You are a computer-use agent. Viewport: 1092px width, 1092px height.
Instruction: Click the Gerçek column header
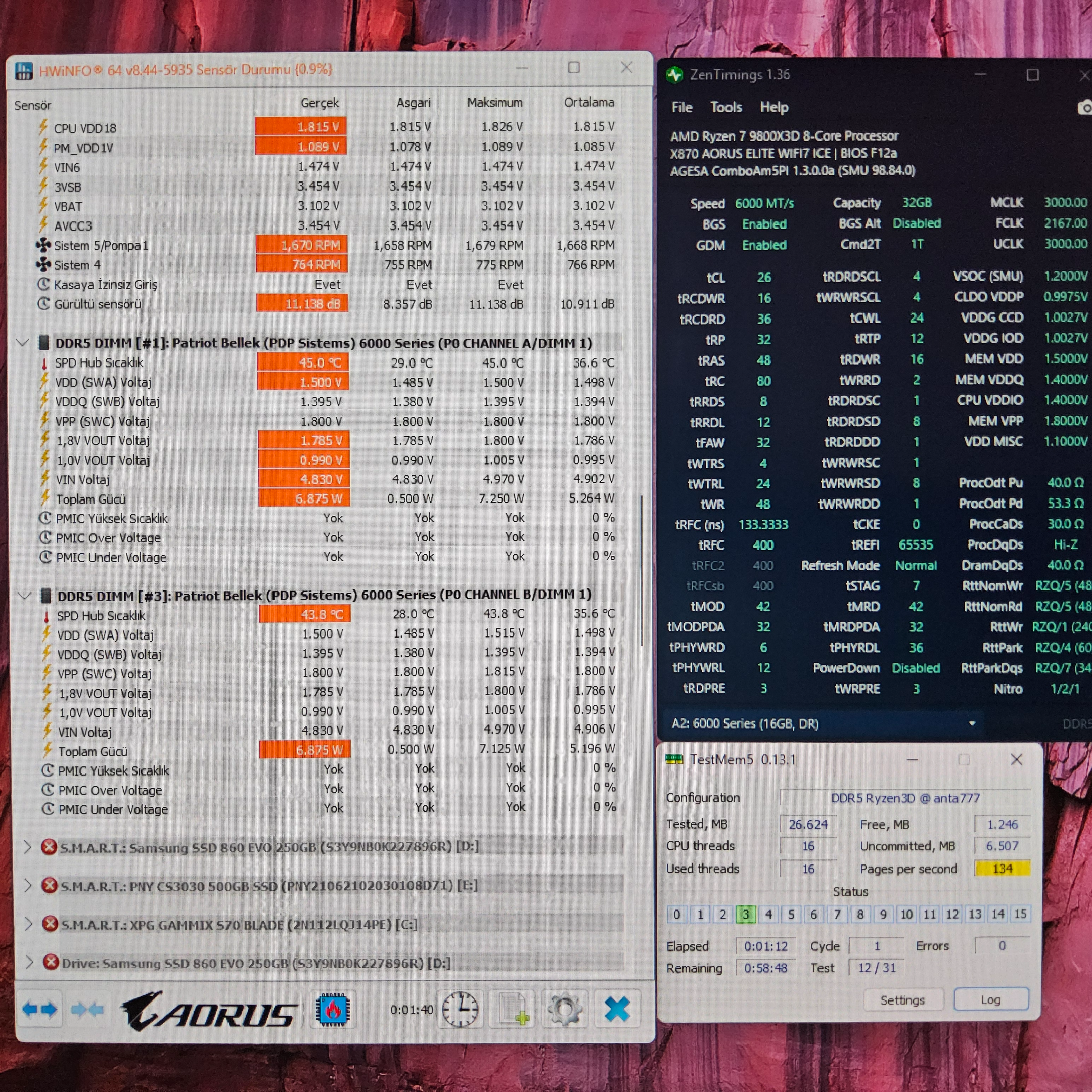click(320, 103)
